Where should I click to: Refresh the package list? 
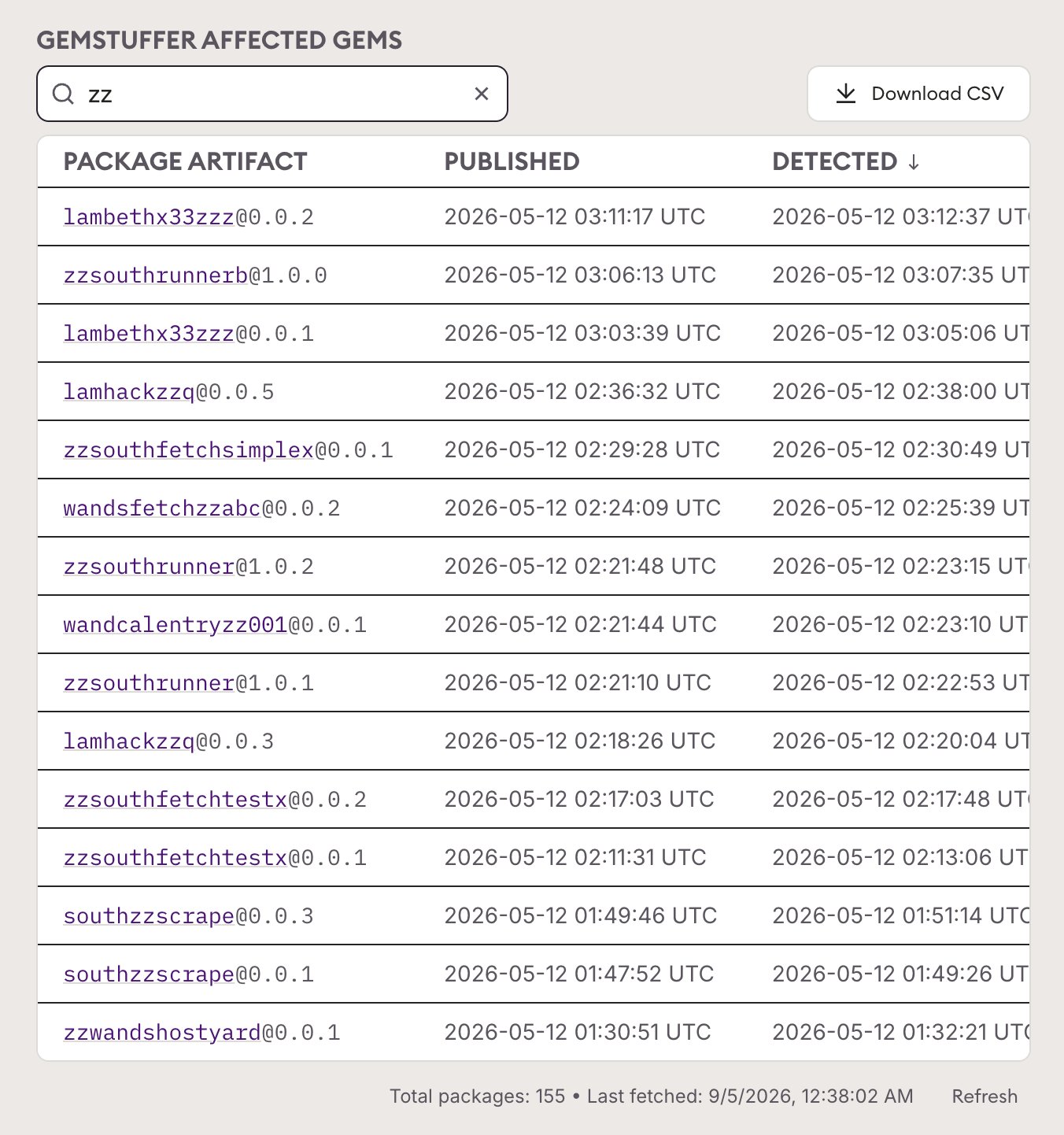pyautogui.click(x=985, y=1096)
